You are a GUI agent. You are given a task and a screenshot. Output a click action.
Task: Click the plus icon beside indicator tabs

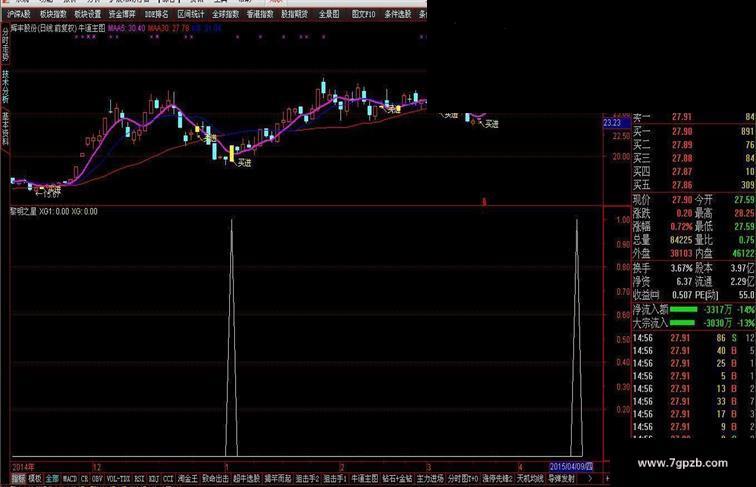point(607,478)
